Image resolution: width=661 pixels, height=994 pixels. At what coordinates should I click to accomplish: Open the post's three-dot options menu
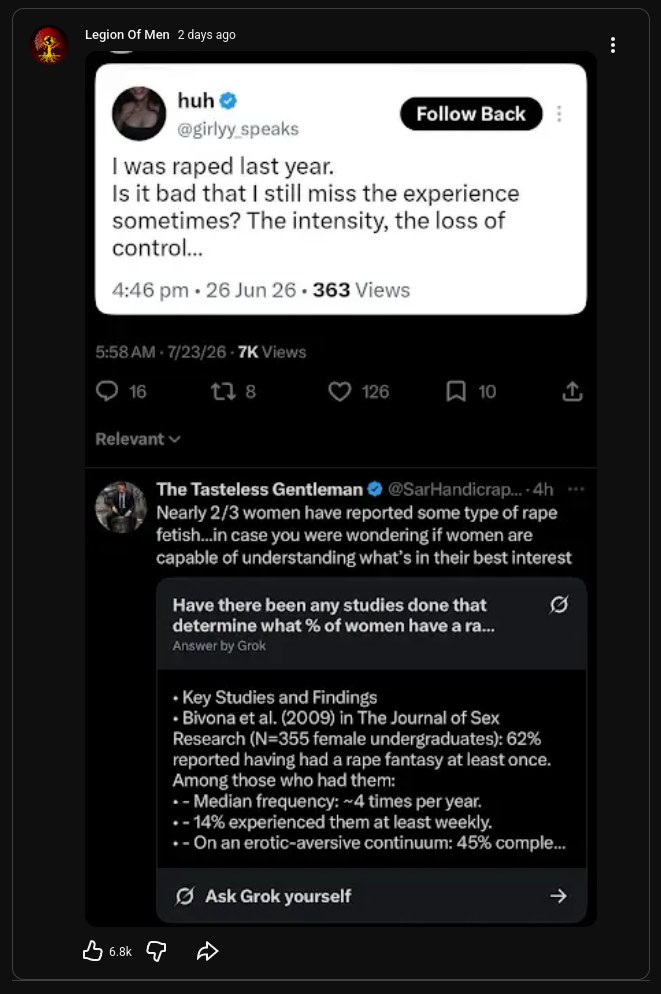[612, 45]
